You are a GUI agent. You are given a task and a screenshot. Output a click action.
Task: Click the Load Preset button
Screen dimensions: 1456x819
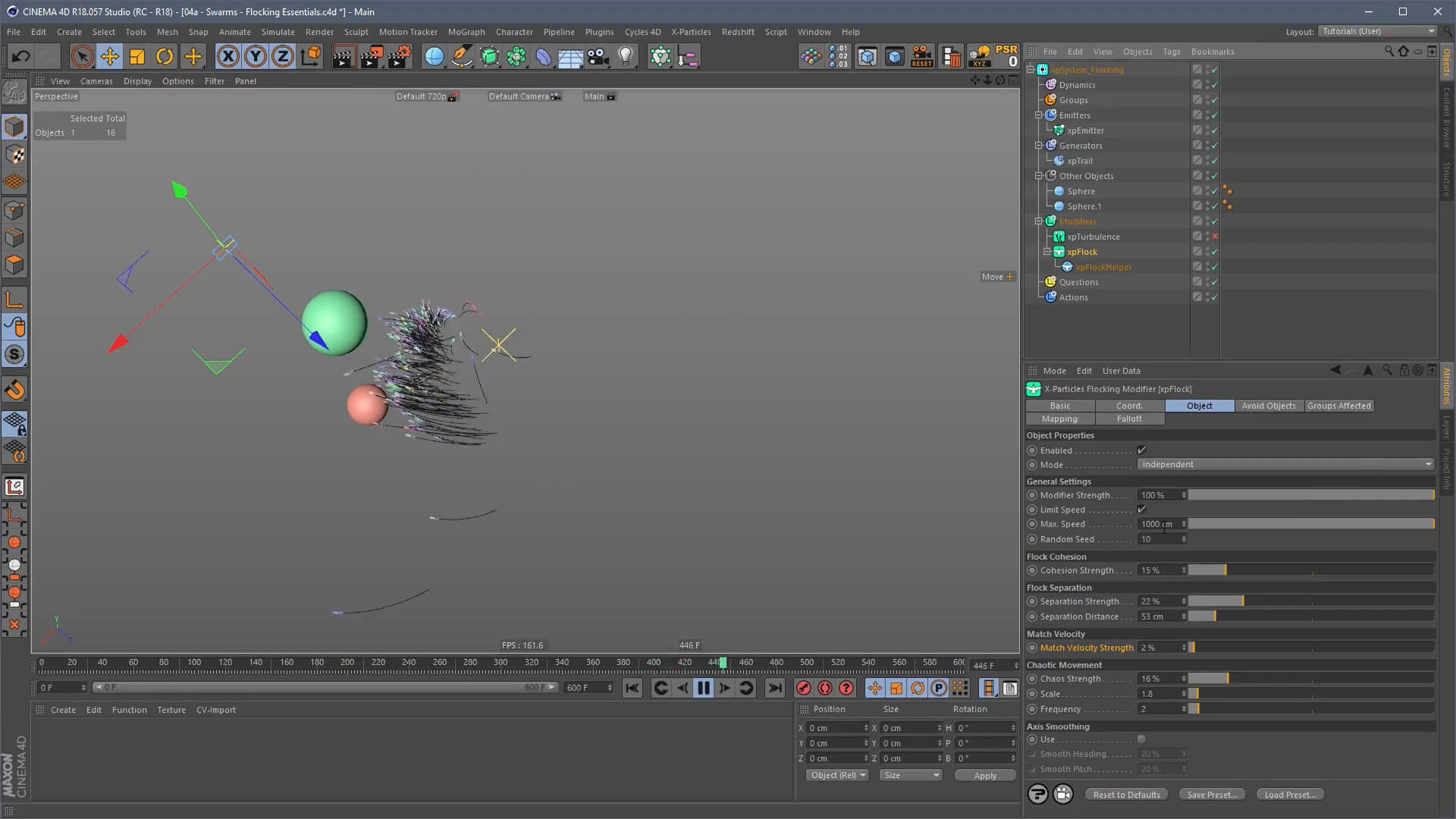[x=1289, y=795]
